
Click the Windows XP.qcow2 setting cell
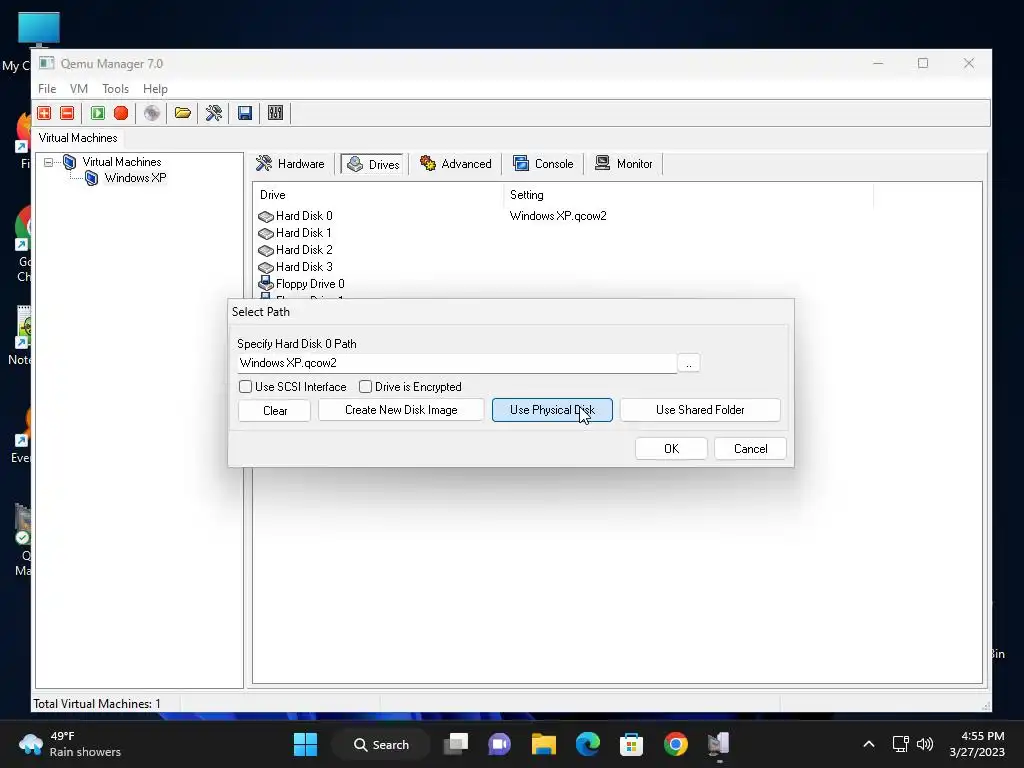coord(558,216)
